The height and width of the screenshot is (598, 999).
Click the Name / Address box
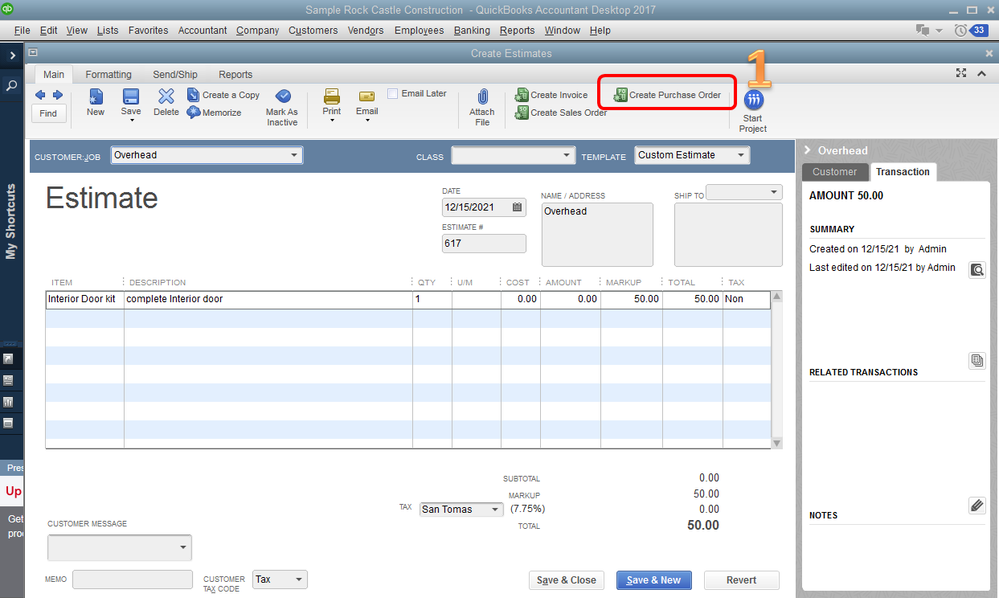(597, 234)
